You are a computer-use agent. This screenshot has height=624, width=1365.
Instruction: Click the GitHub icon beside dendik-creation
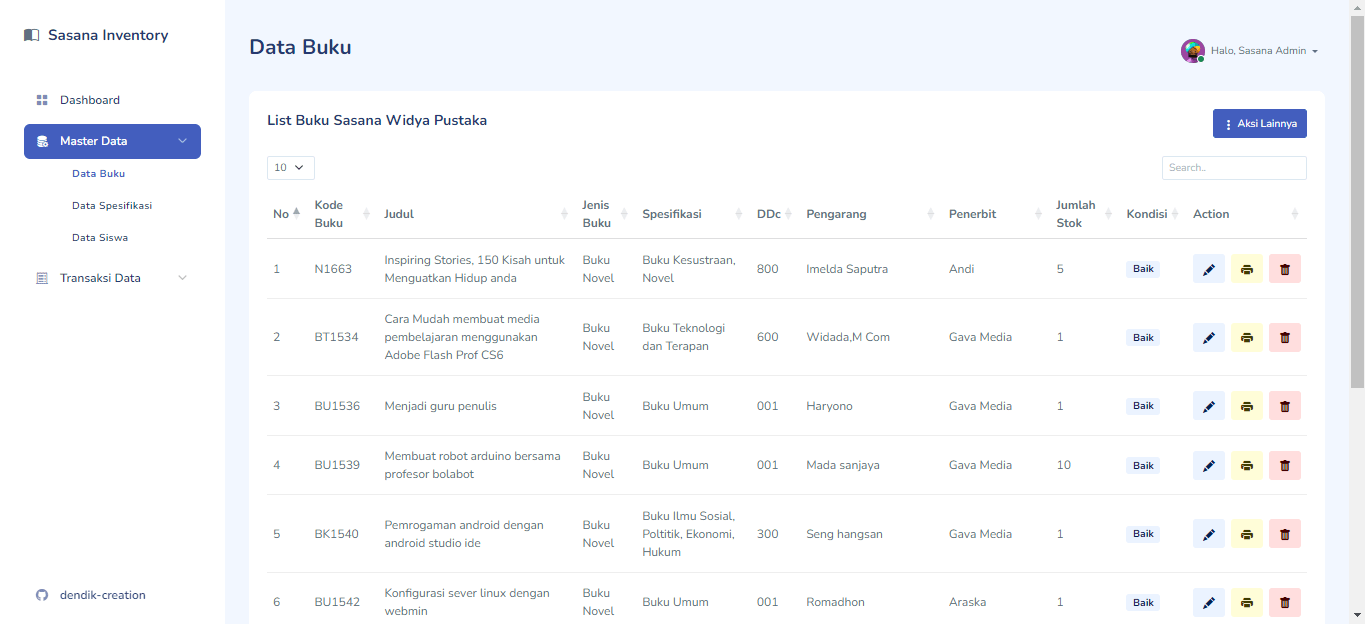click(42, 595)
